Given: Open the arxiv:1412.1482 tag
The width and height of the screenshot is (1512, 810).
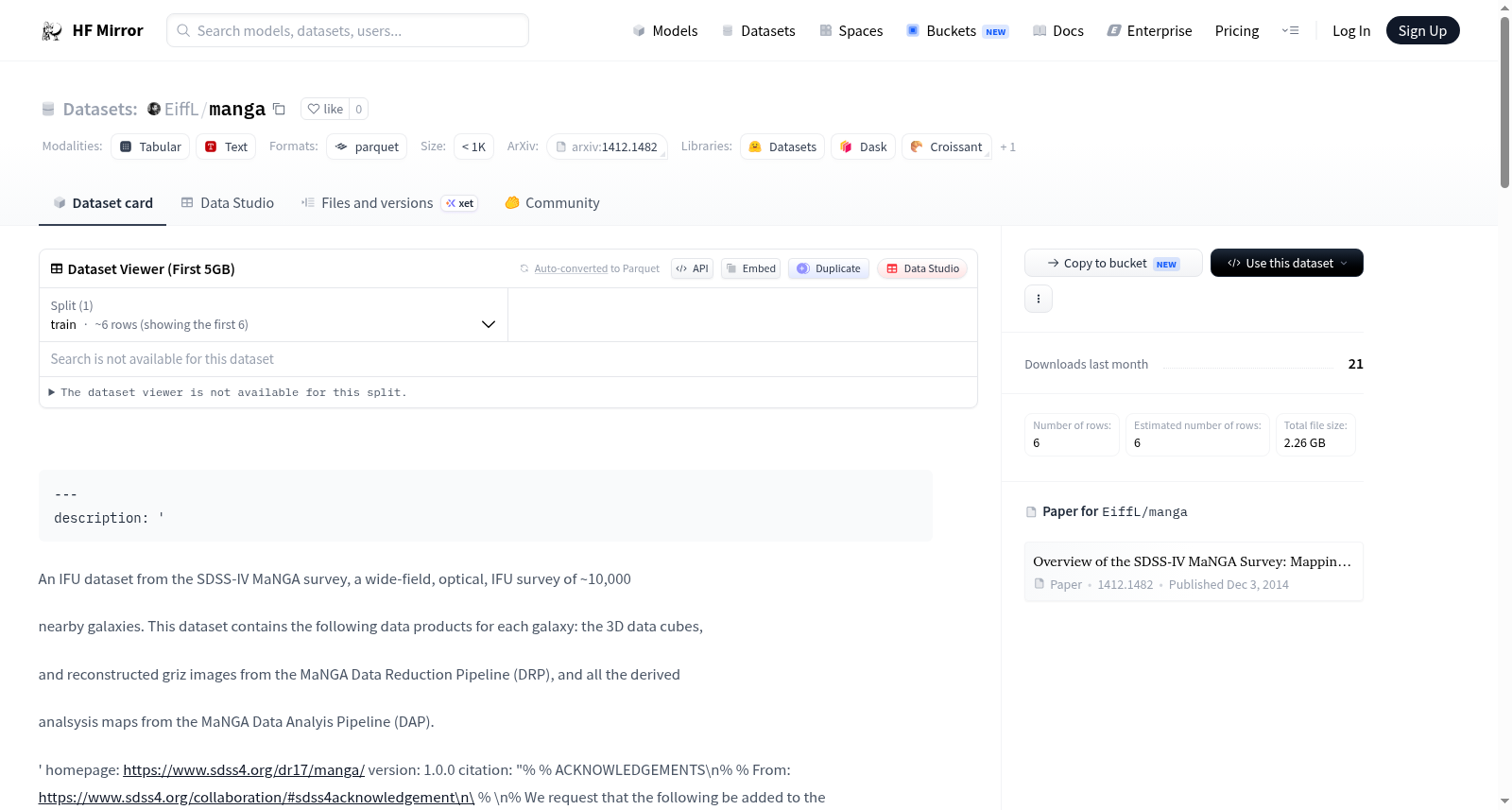Looking at the screenshot, I should pos(607,146).
